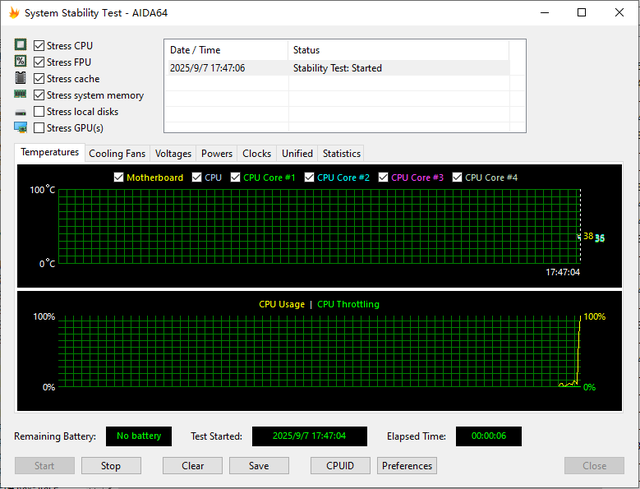Hide the Motherboard temperature graph line
This screenshot has height=489, width=640.
(118, 177)
